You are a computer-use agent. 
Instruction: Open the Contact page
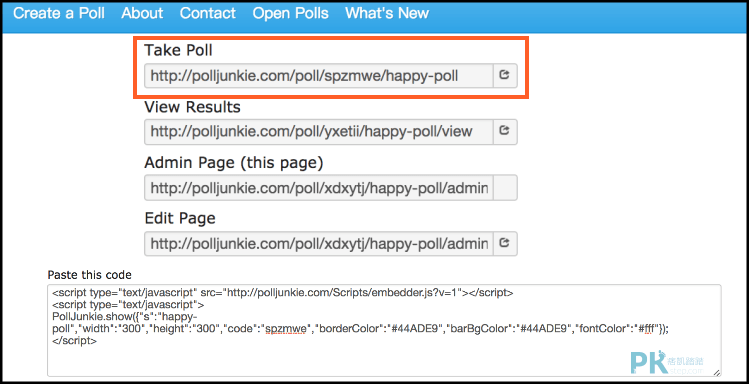(208, 13)
